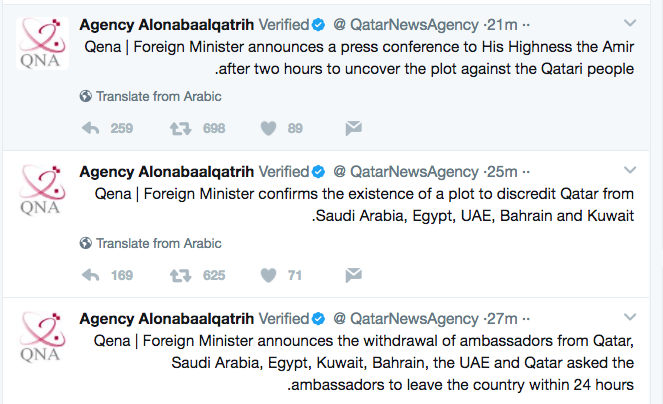Click the verified badge on 25m tweet
Viewport: 663px width, 404px height.
coord(318,172)
